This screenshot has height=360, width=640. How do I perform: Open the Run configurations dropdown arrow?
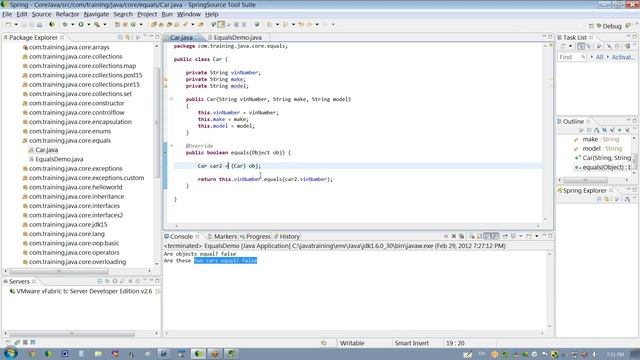[89, 25]
